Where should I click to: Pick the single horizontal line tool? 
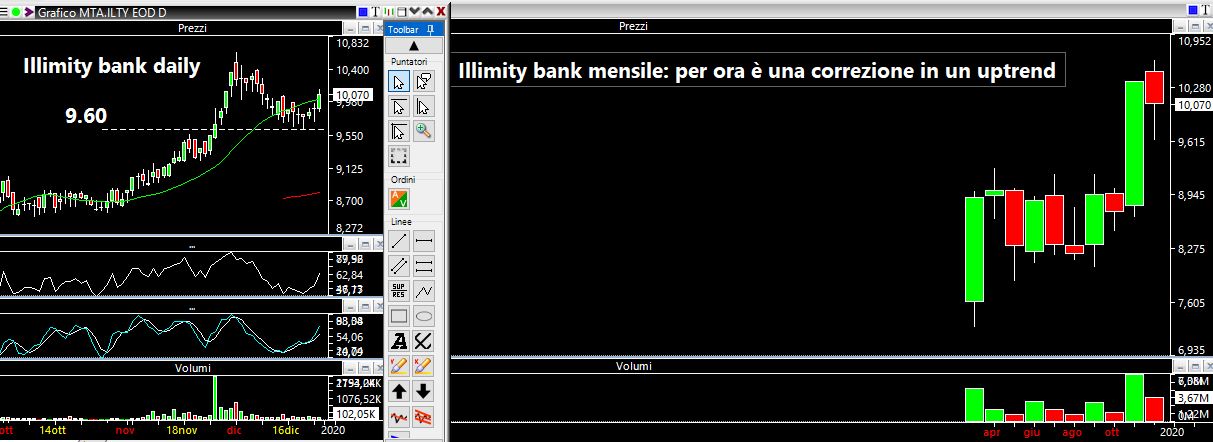click(x=423, y=241)
